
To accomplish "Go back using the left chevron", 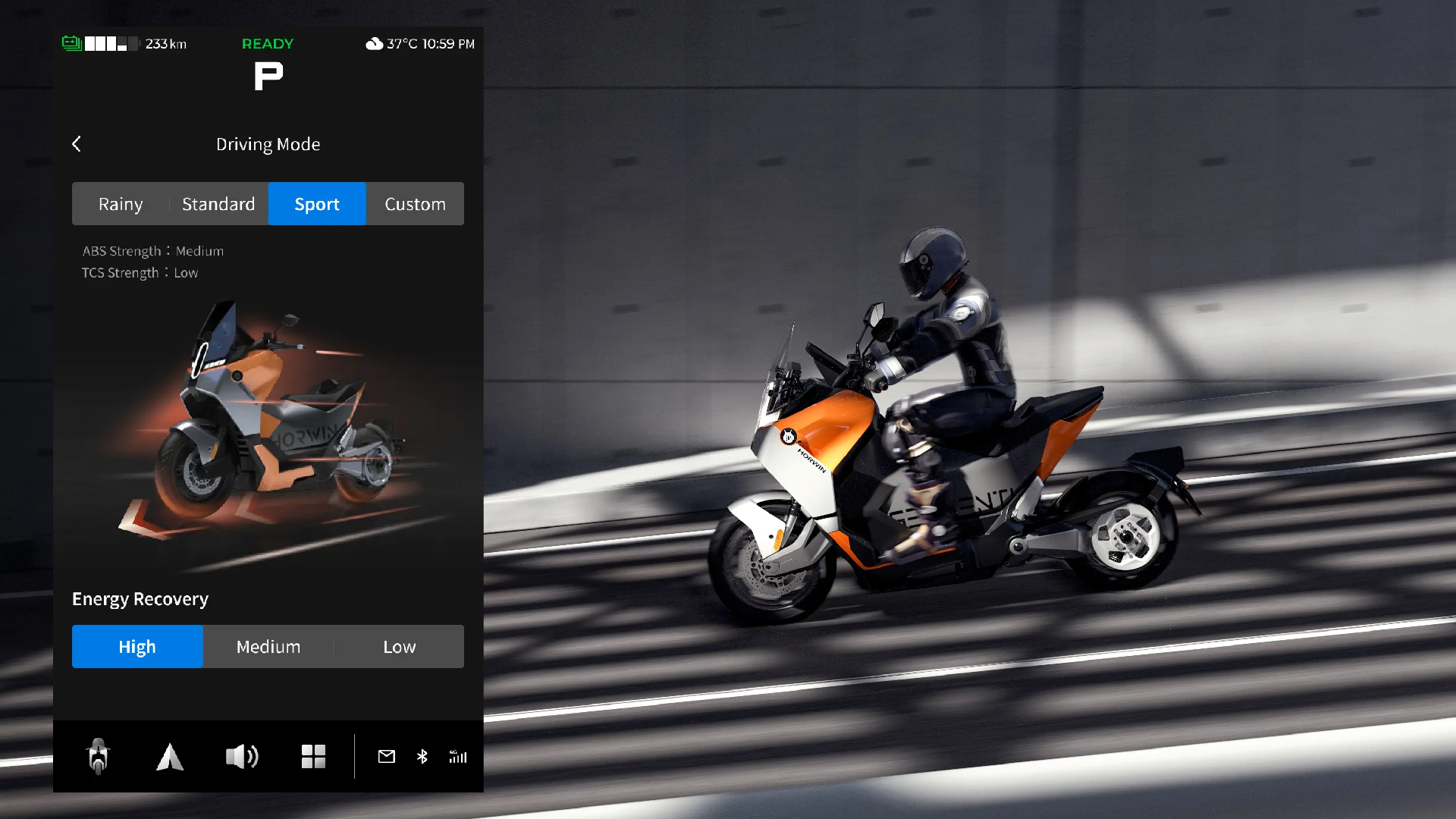I will (77, 144).
